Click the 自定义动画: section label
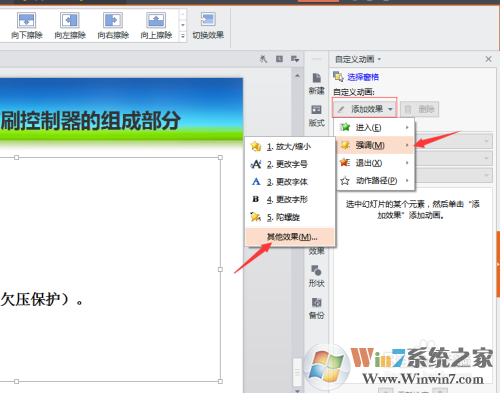500x393 pixels. pyautogui.click(x=354, y=92)
